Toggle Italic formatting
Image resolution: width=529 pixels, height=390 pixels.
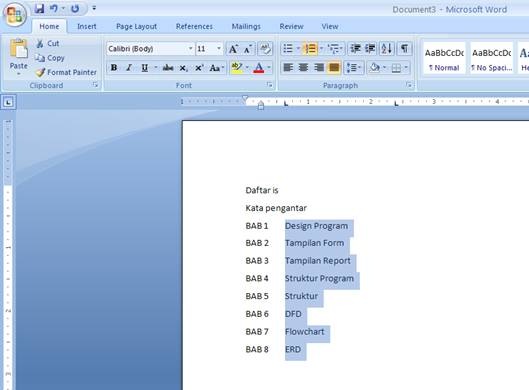tap(129, 68)
